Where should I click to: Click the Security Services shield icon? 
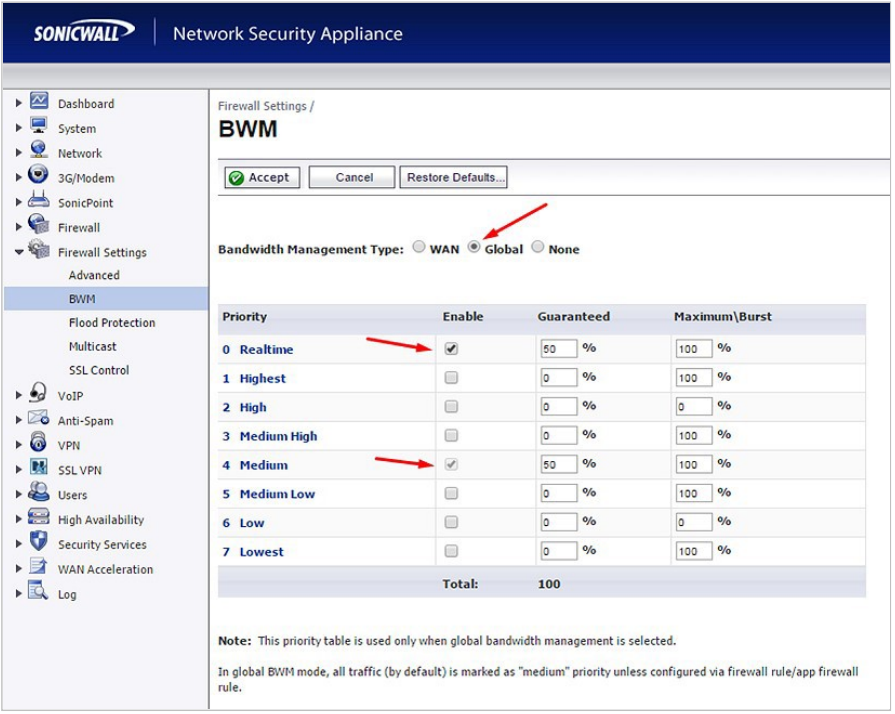(39, 543)
